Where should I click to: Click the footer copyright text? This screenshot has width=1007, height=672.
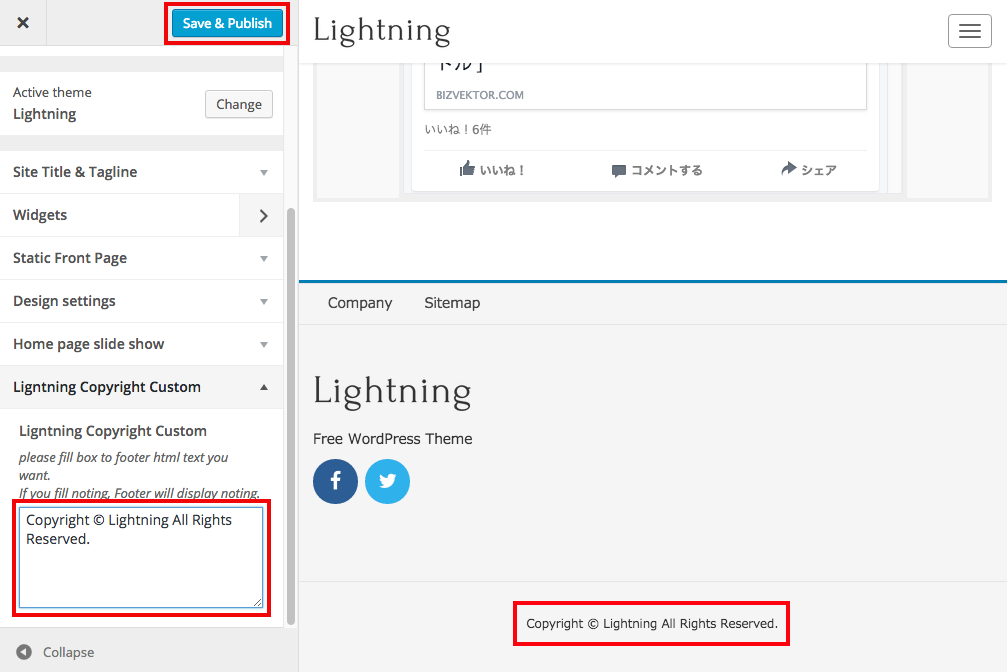point(652,624)
